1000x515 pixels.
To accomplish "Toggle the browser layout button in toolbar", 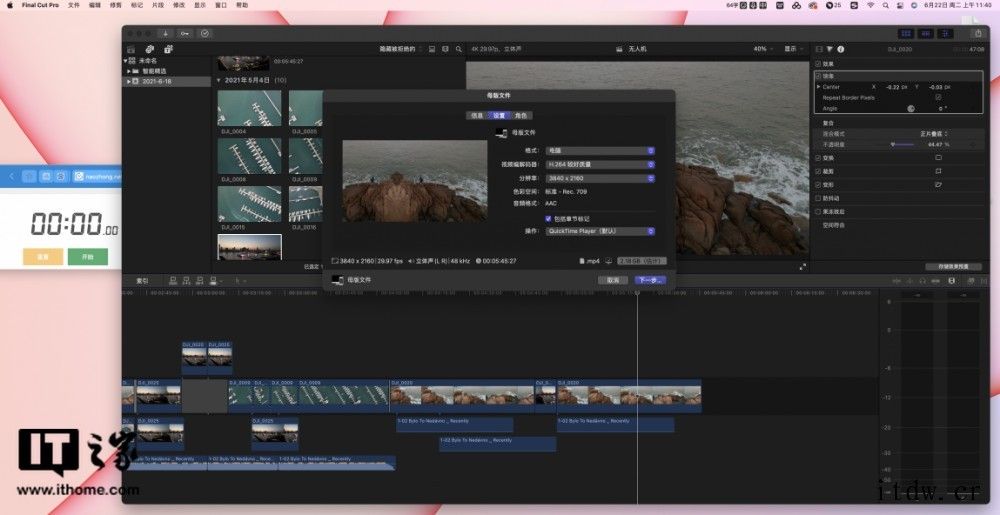I will [906, 33].
